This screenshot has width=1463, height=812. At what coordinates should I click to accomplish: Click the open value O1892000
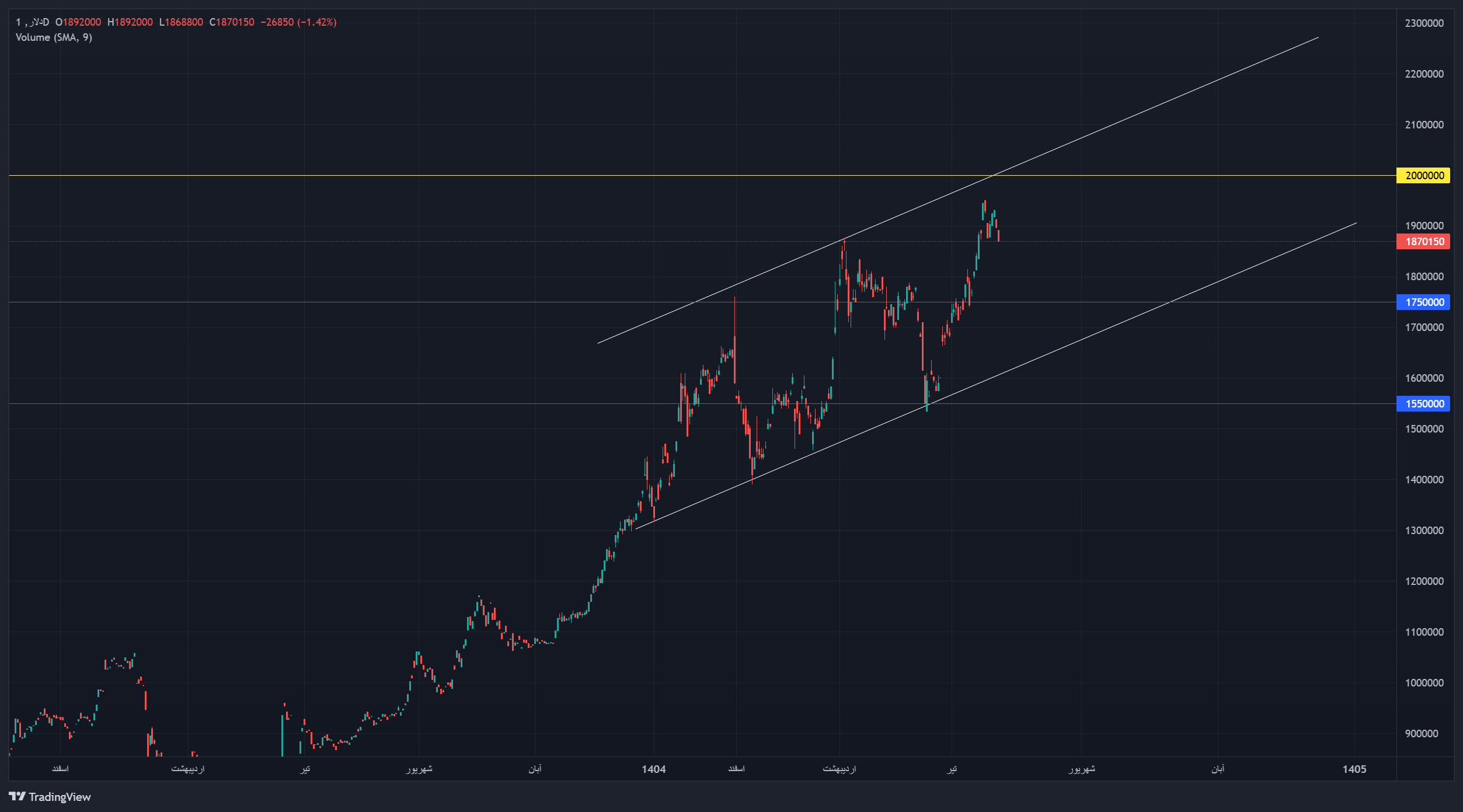[x=78, y=22]
